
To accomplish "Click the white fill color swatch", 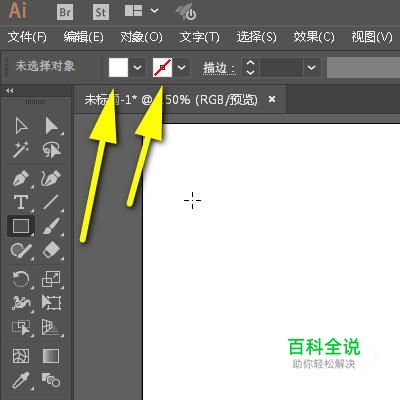I will tap(118, 67).
